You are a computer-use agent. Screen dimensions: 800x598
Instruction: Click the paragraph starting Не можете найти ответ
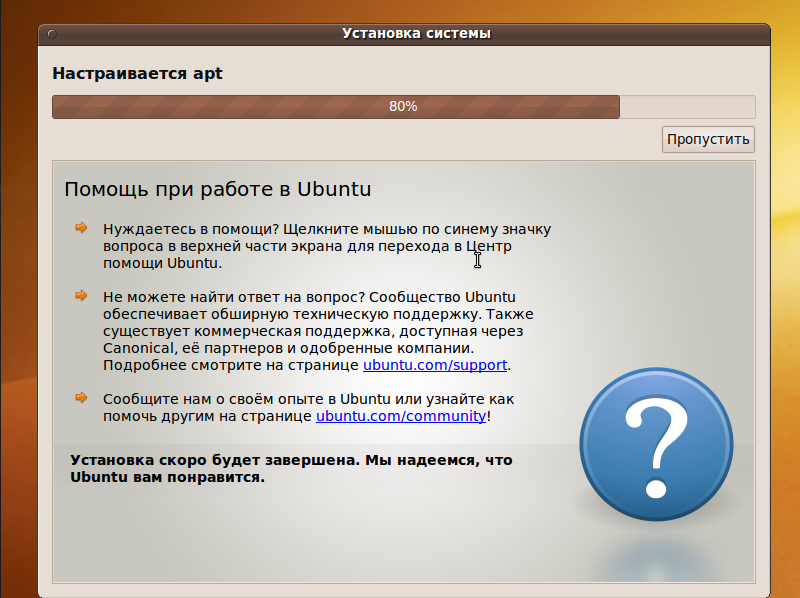pos(318,331)
